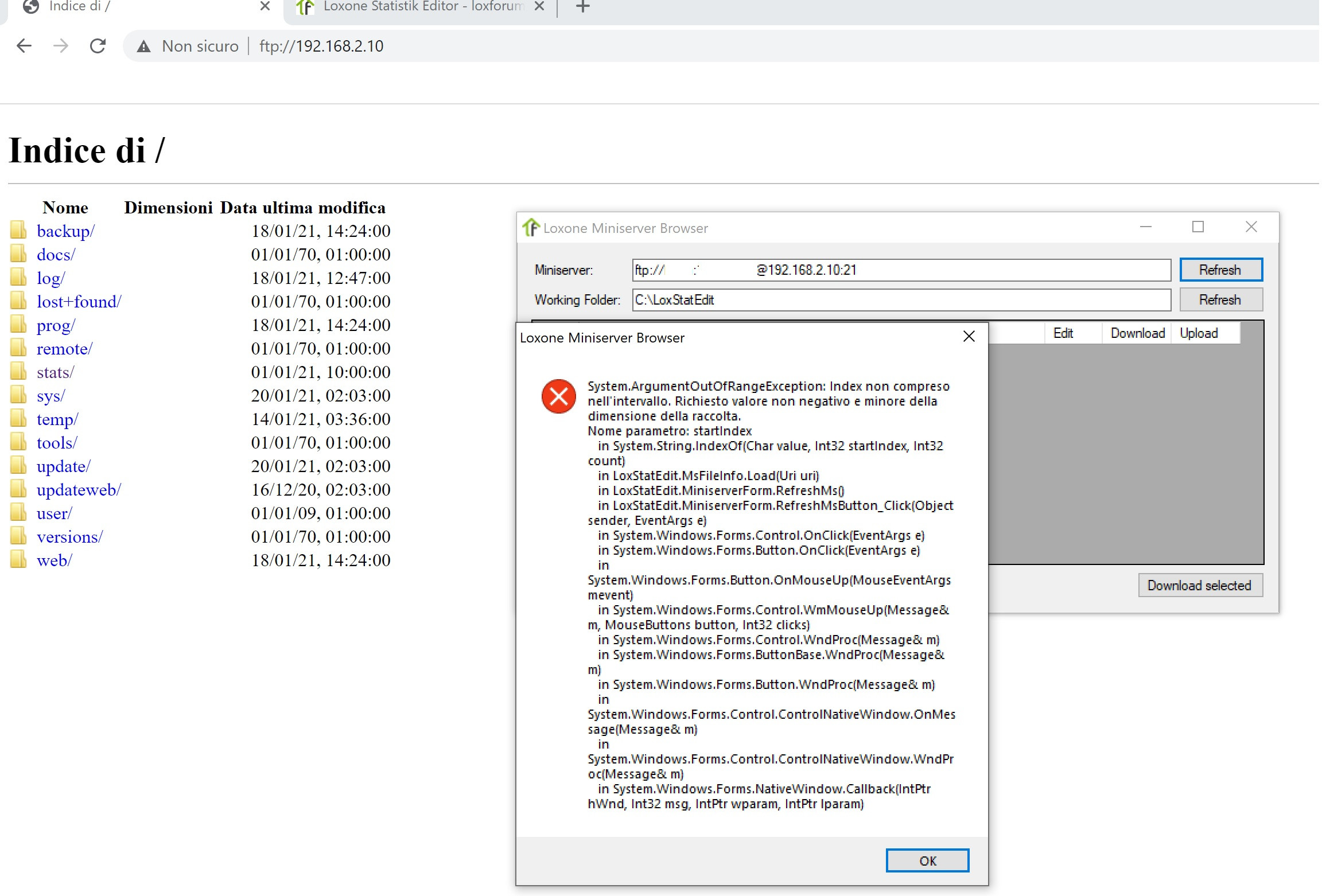The width and height of the screenshot is (1322, 896).
Task: Click the Non sicuro warning triangle icon
Action: pyautogui.click(x=143, y=46)
